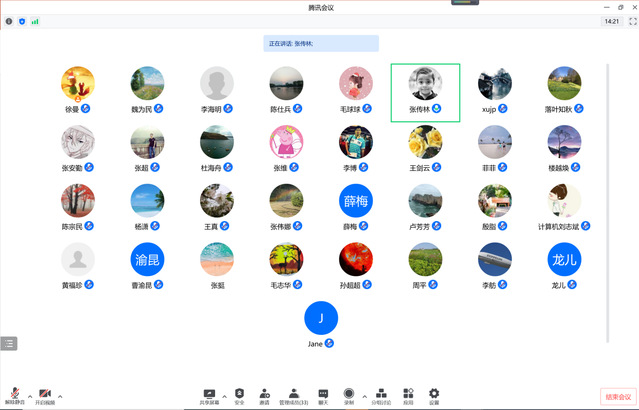Click the red End Meeting button

617,397
